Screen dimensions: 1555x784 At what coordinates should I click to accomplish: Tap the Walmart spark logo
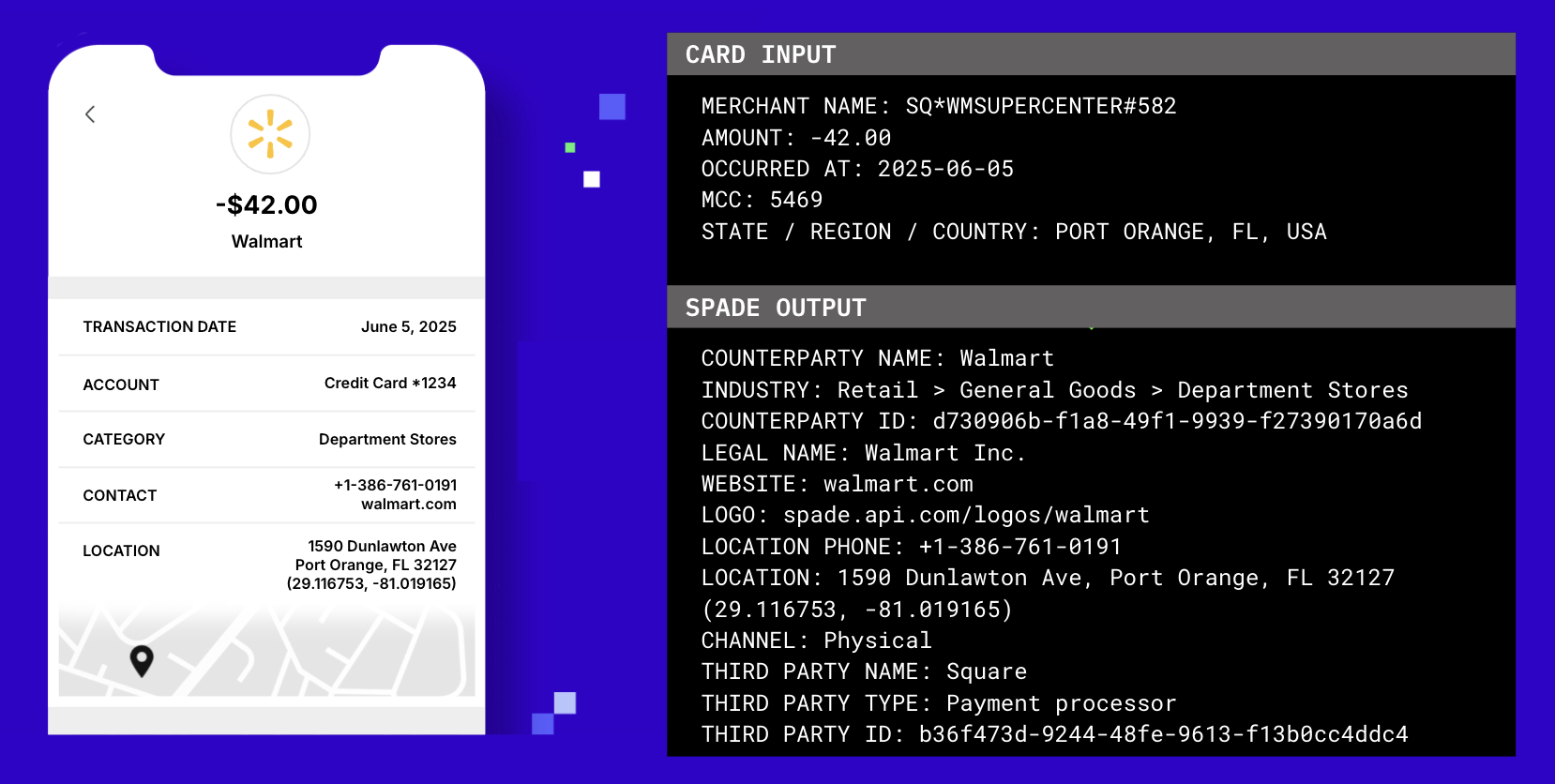tap(270, 134)
